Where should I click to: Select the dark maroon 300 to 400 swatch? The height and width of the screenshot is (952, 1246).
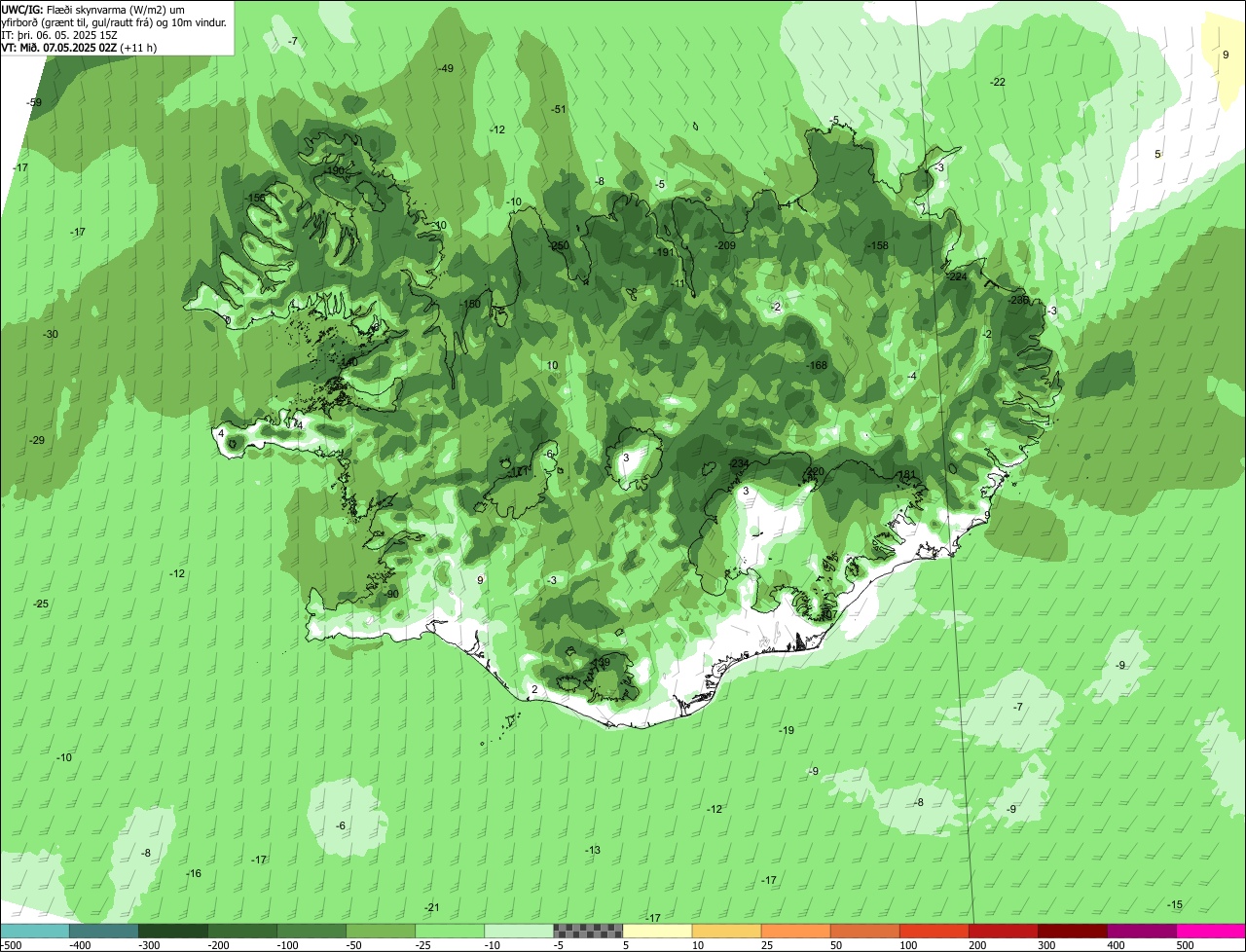click(1072, 931)
